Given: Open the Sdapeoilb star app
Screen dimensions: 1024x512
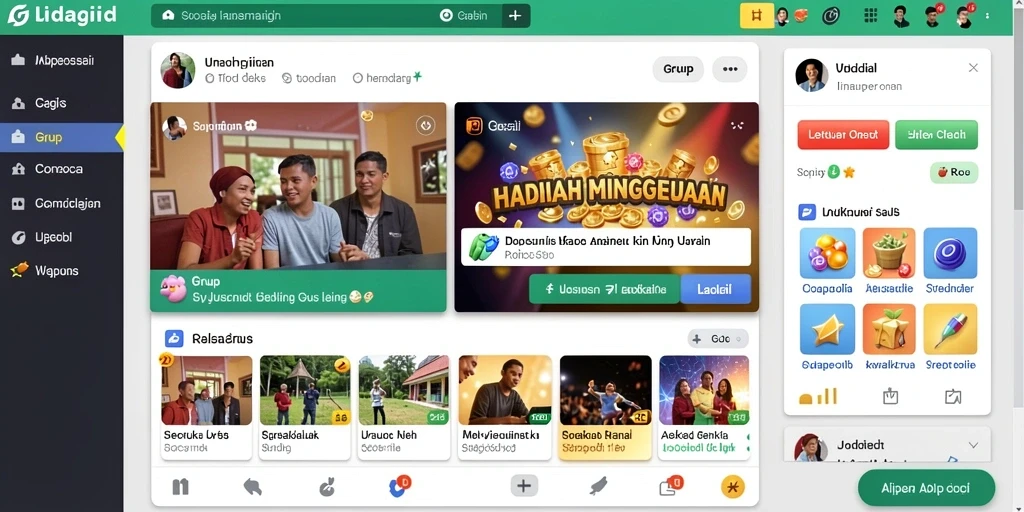Looking at the screenshot, I should [827, 329].
